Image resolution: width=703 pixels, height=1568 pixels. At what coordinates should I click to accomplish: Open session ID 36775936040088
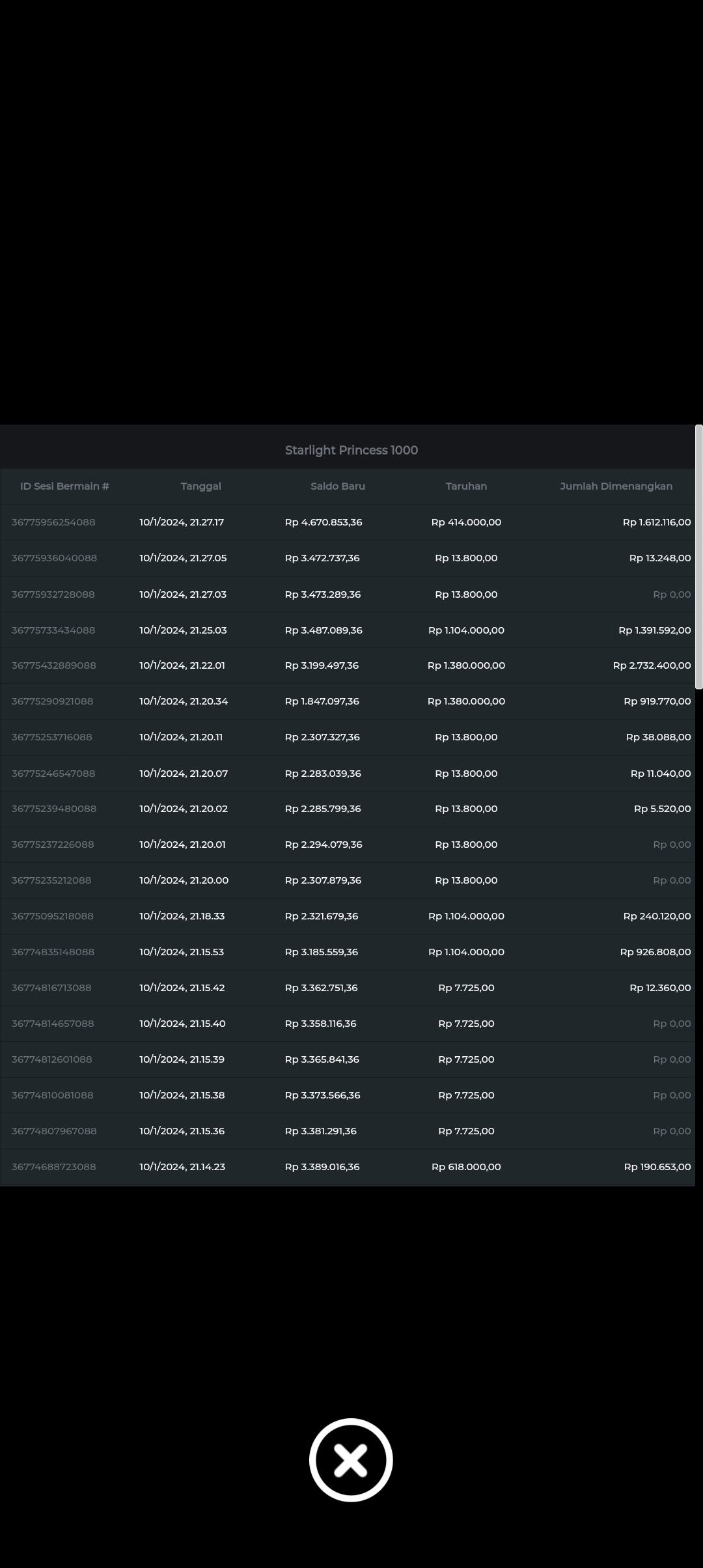[54, 558]
